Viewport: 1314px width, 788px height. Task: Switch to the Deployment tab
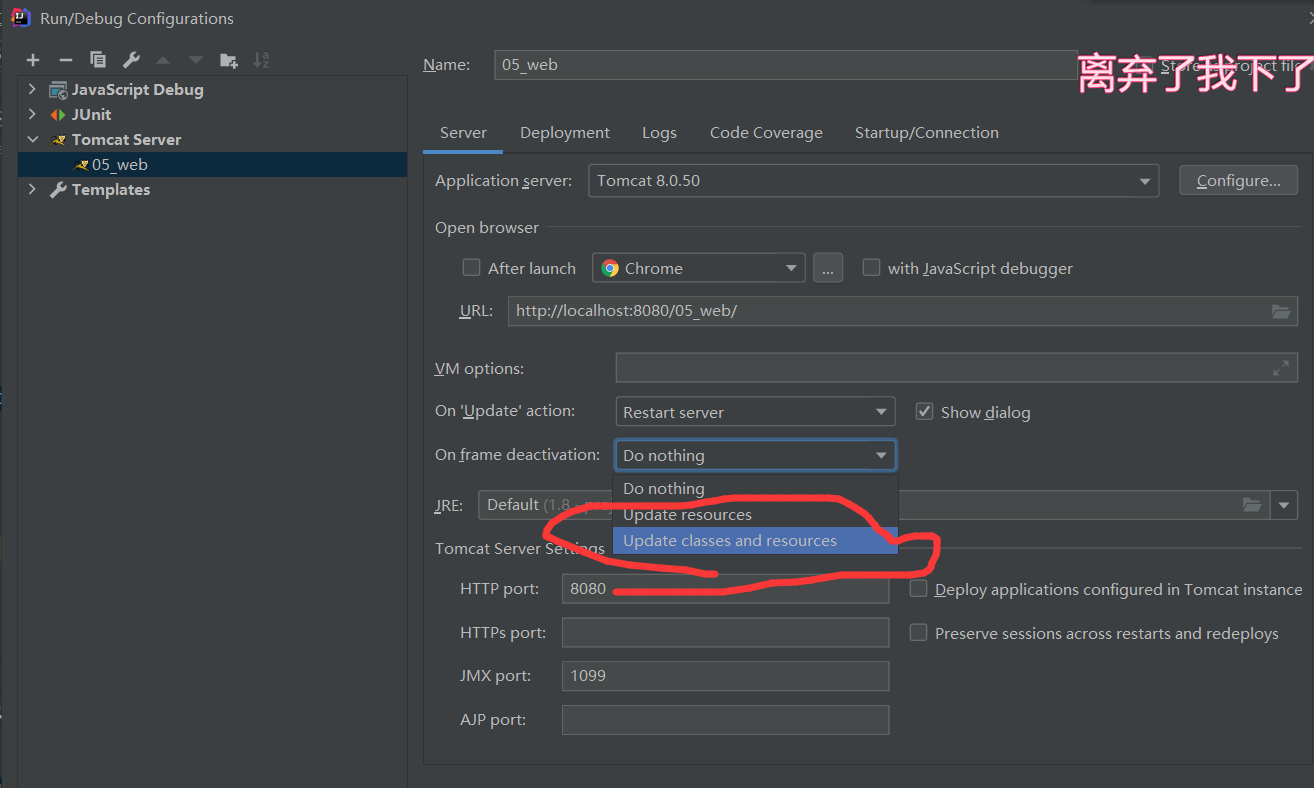(565, 133)
